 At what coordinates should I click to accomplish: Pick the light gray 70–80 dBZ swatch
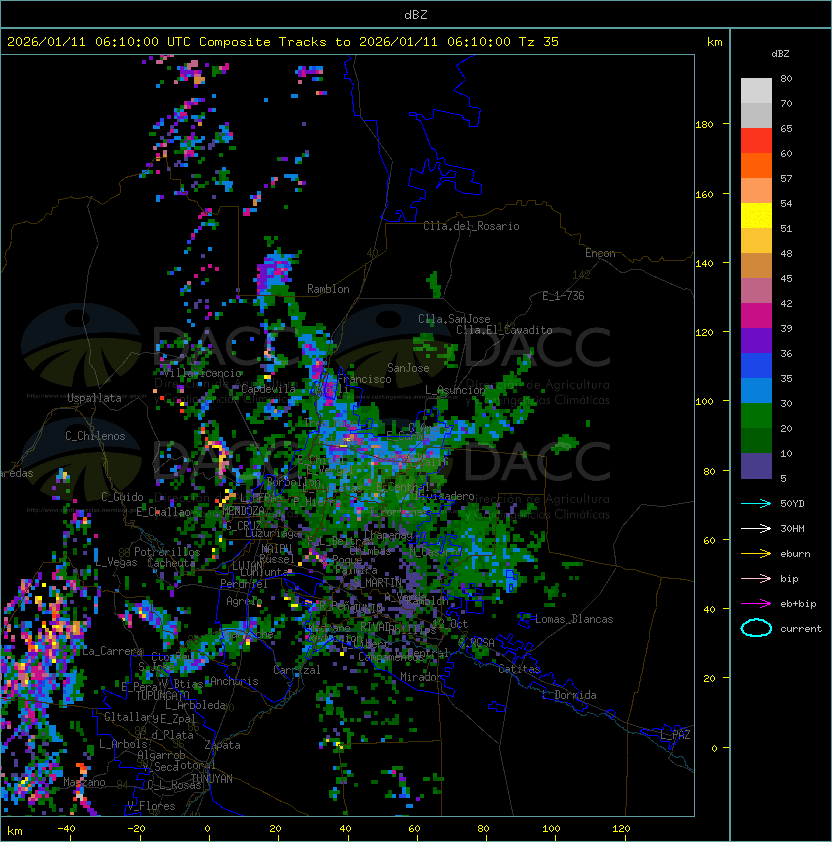[756, 91]
